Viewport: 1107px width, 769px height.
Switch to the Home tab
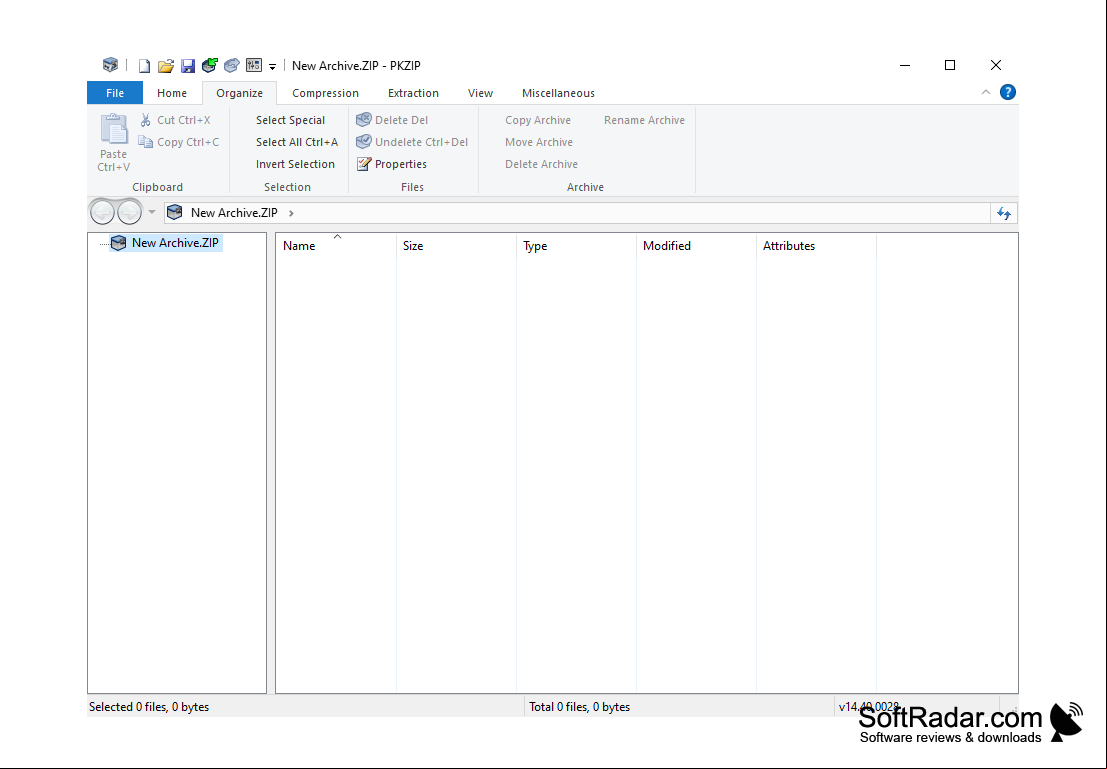[172, 93]
